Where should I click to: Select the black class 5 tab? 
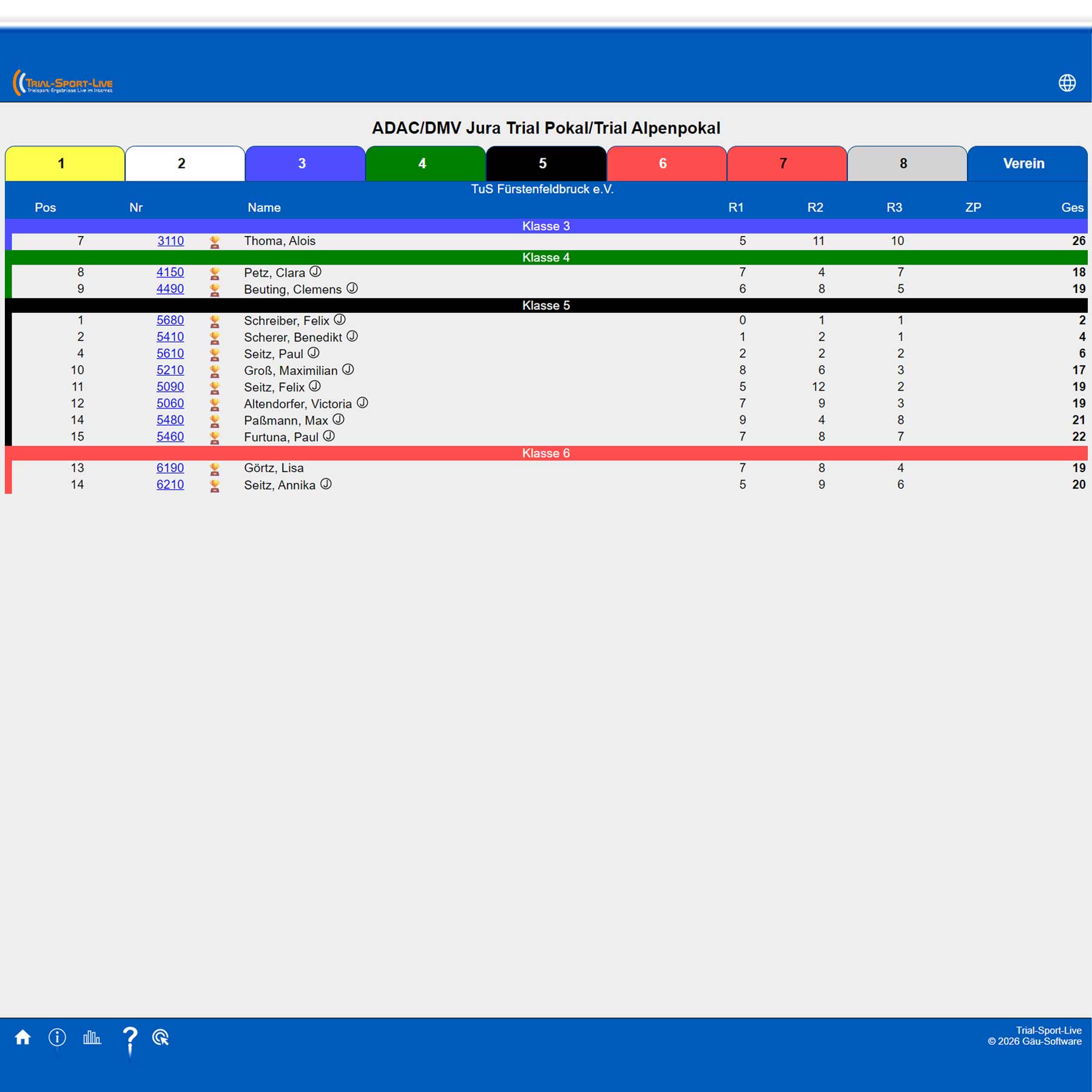546,163
